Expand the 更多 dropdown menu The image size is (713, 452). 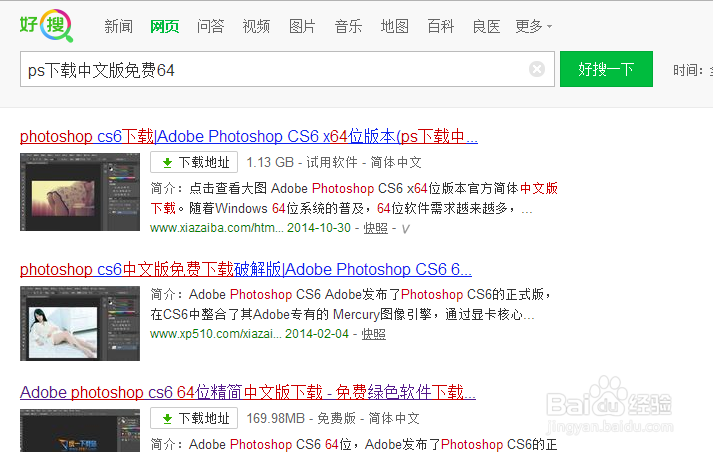534,26
